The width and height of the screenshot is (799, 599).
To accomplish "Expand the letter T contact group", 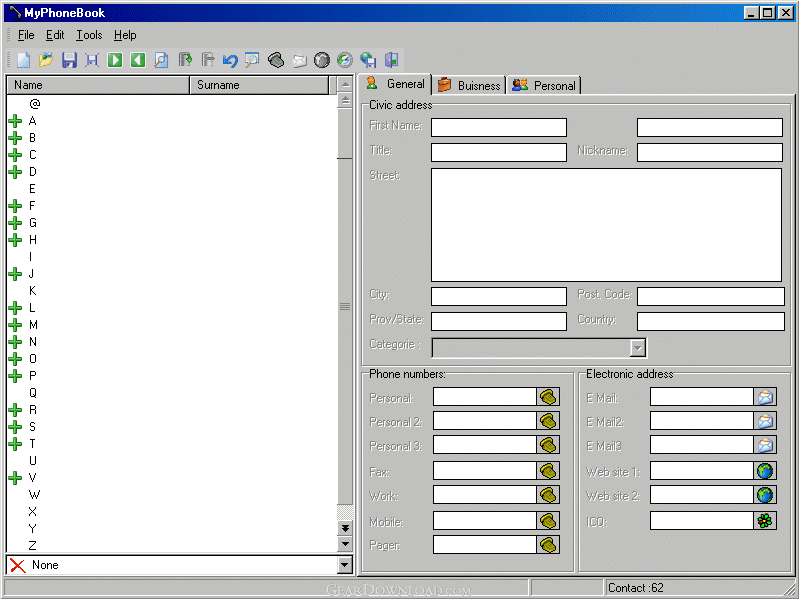I will click(x=15, y=444).
